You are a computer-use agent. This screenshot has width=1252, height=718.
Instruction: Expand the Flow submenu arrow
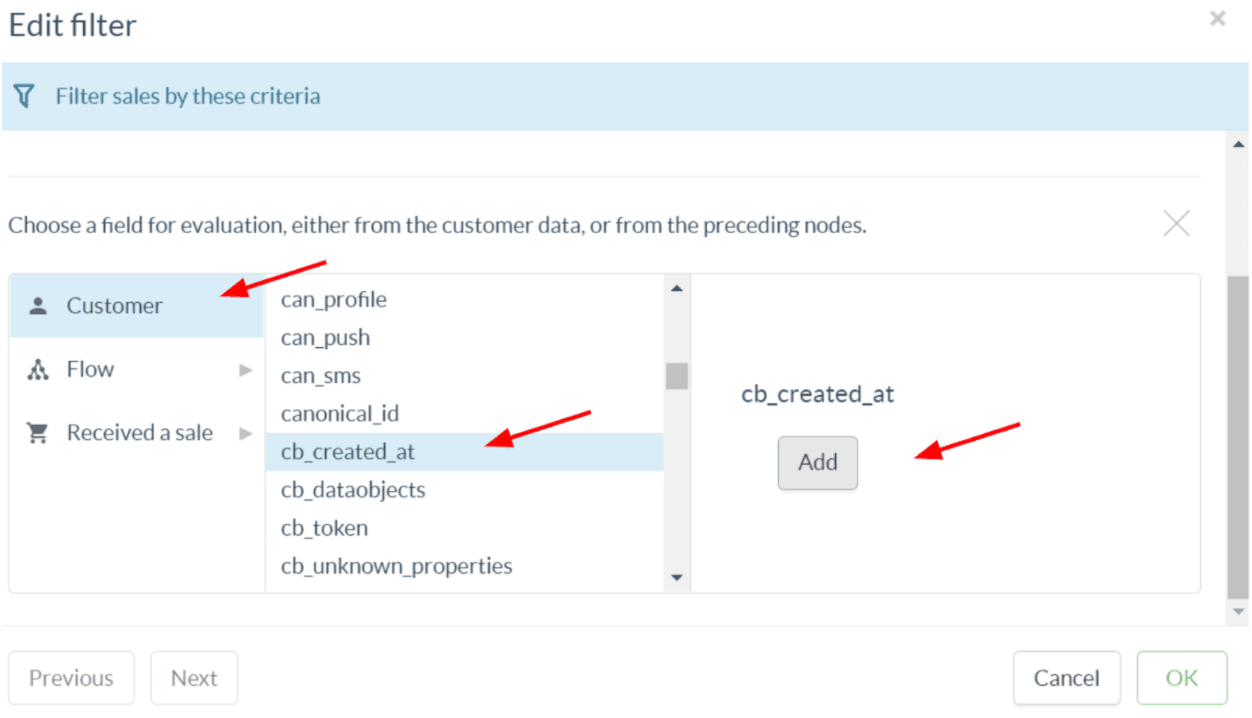pos(245,371)
